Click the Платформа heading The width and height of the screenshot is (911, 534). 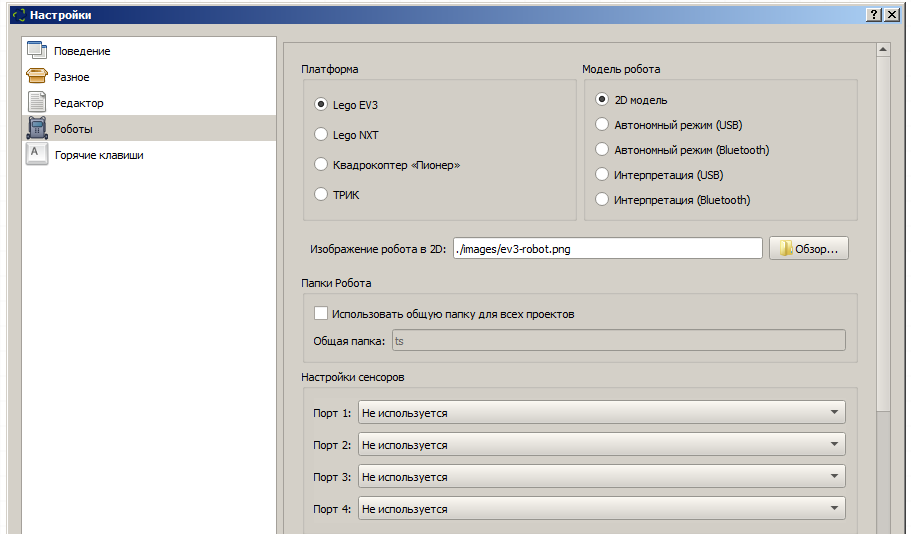329,69
